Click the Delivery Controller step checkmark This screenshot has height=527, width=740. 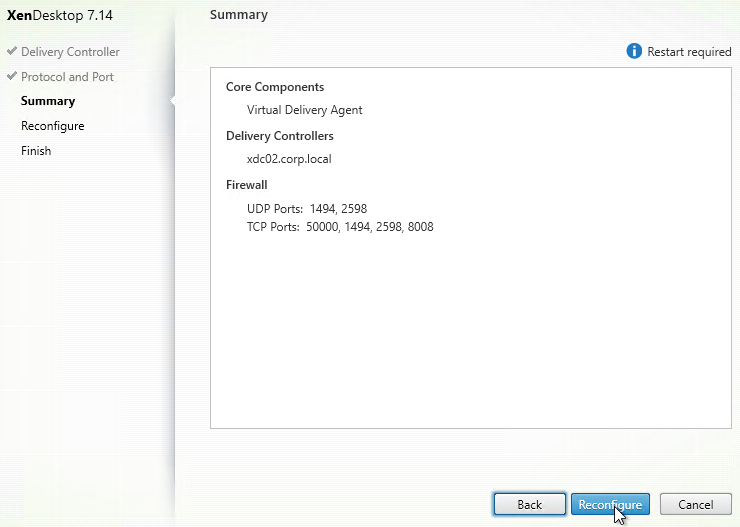click(x=12, y=50)
